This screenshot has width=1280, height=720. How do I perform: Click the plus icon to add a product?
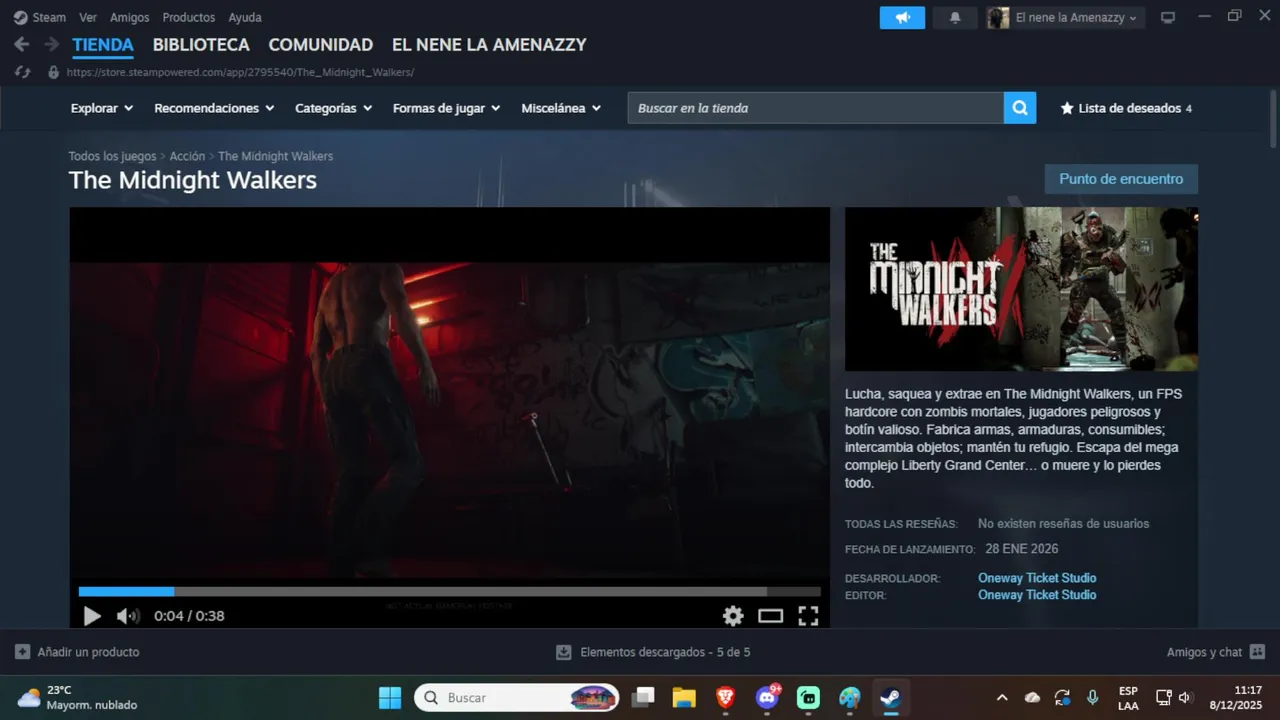(x=22, y=652)
